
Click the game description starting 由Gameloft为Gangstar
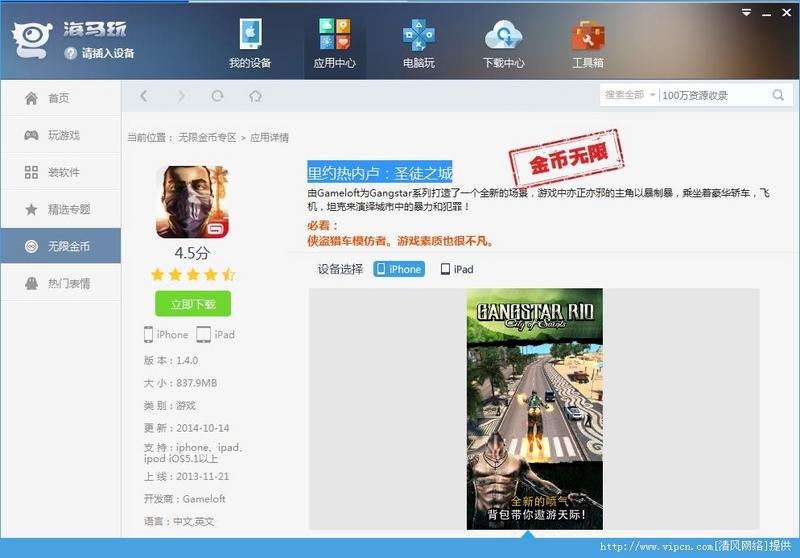click(538, 199)
